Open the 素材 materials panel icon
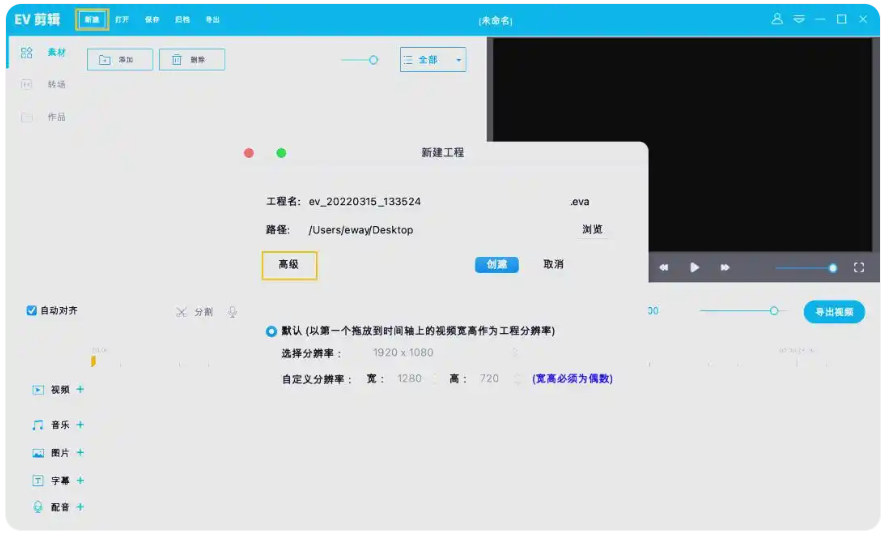885x533 pixels. (x=27, y=53)
